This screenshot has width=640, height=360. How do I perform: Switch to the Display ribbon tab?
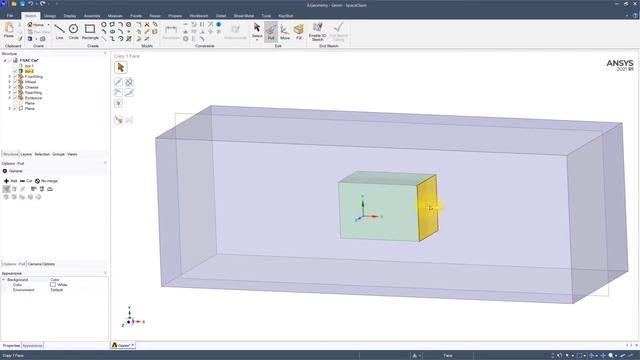70,16
